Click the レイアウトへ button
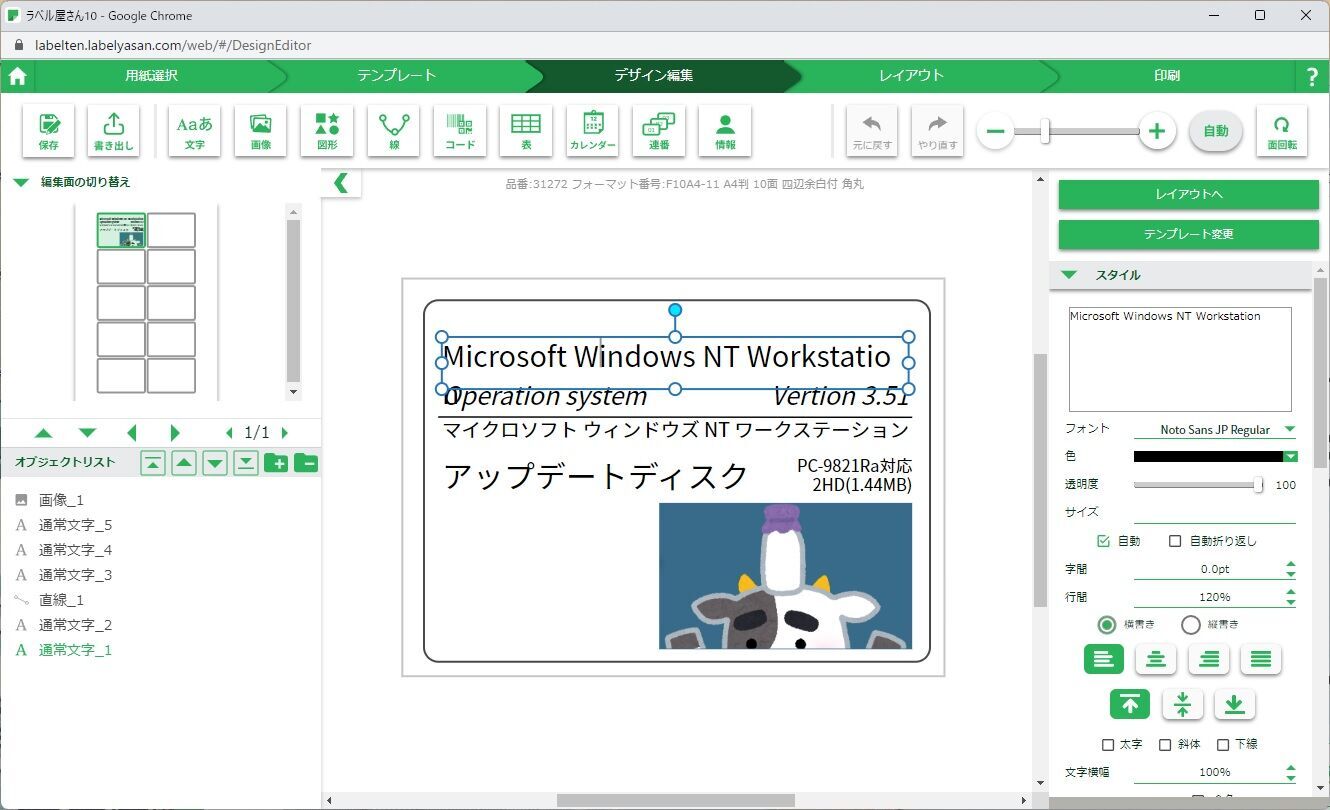This screenshot has width=1330, height=810. tap(1189, 194)
